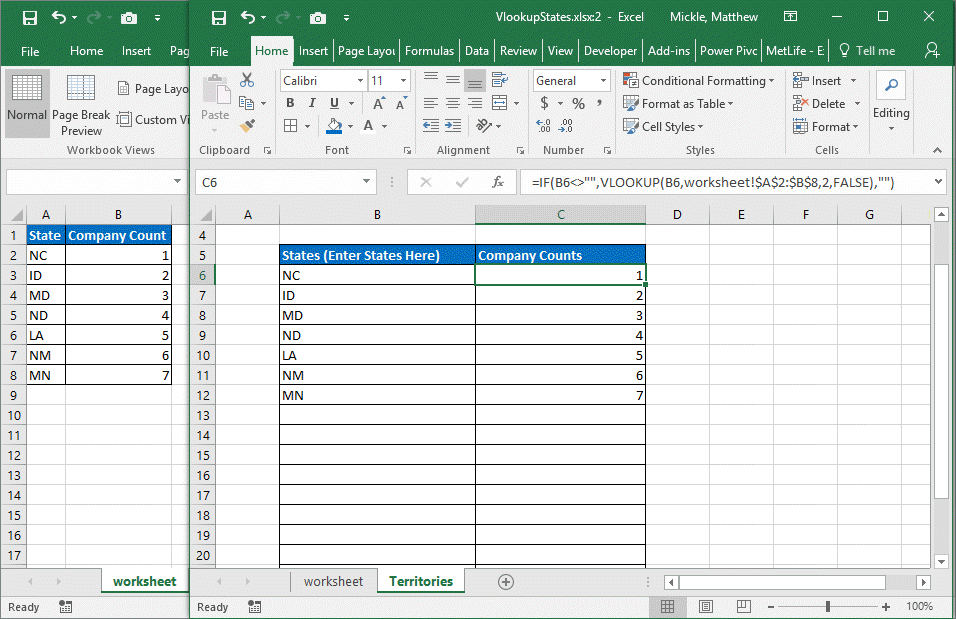Click the Align Left icon
The height and width of the screenshot is (619, 956).
(431, 103)
